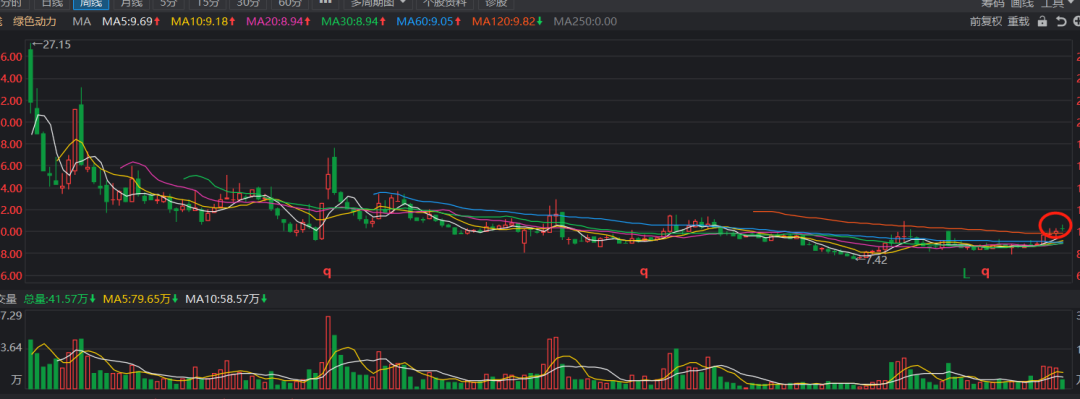Click the q marker beside the L marker
The image size is (1080, 399).
click(x=986, y=272)
